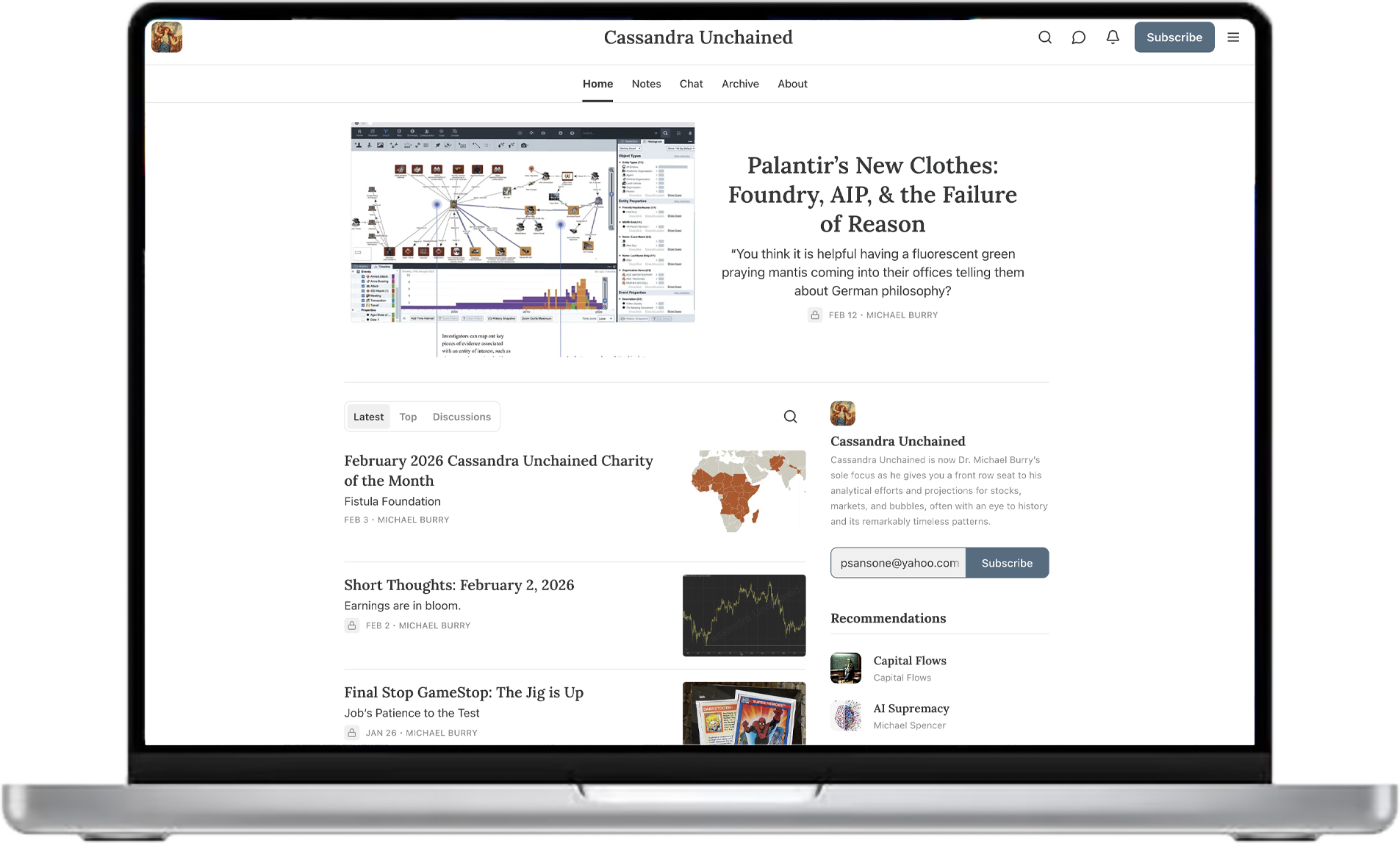The width and height of the screenshot is (1400, 843).
Task: Select the Home navigation tab
Action: 597,84
